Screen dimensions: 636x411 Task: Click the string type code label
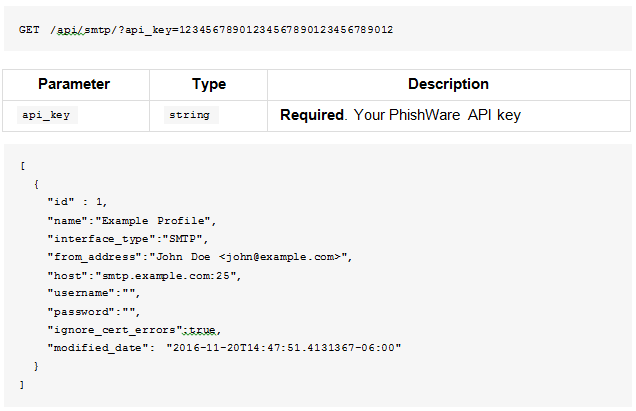pos(189,115)
